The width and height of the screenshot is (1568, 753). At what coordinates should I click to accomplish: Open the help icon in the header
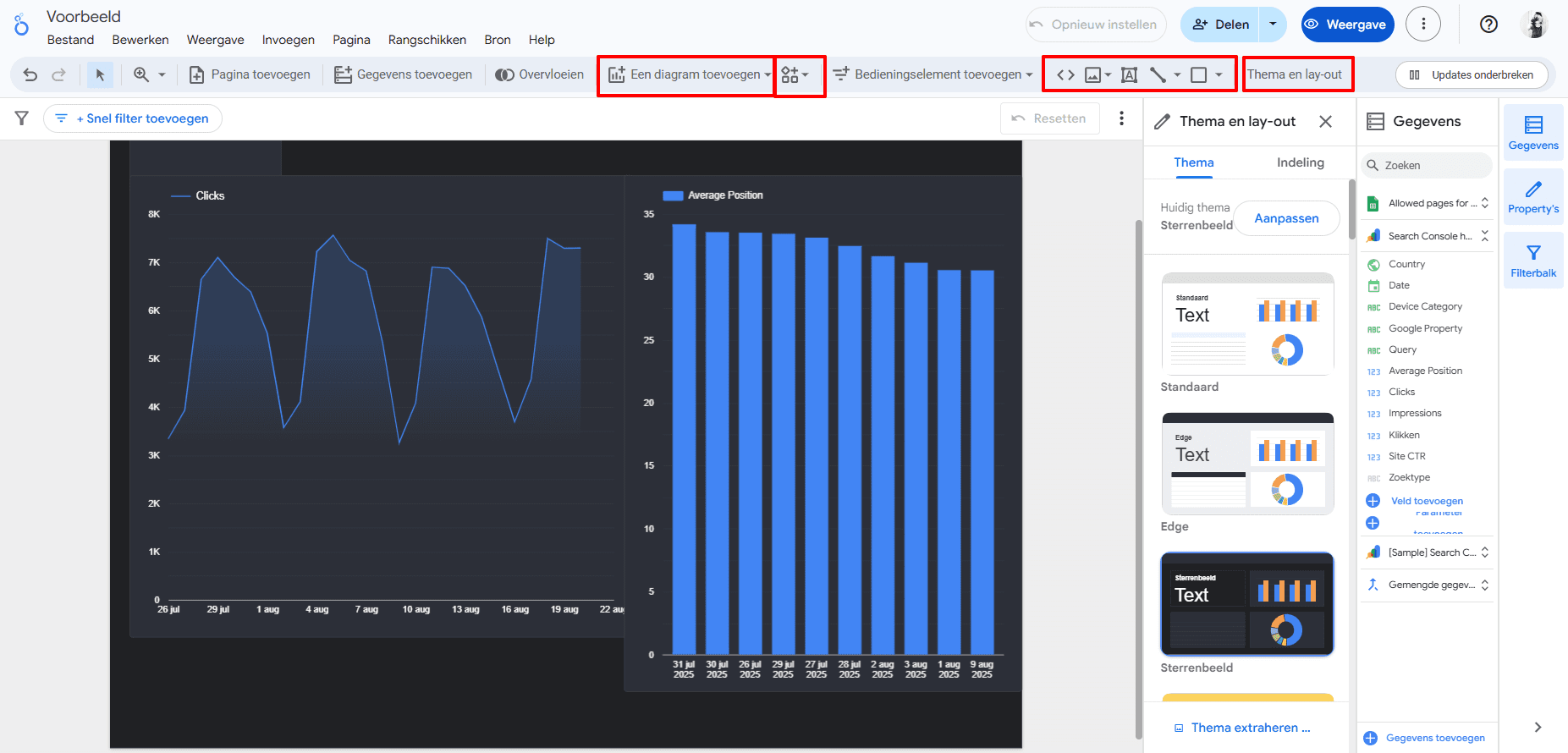[1488, 25]
